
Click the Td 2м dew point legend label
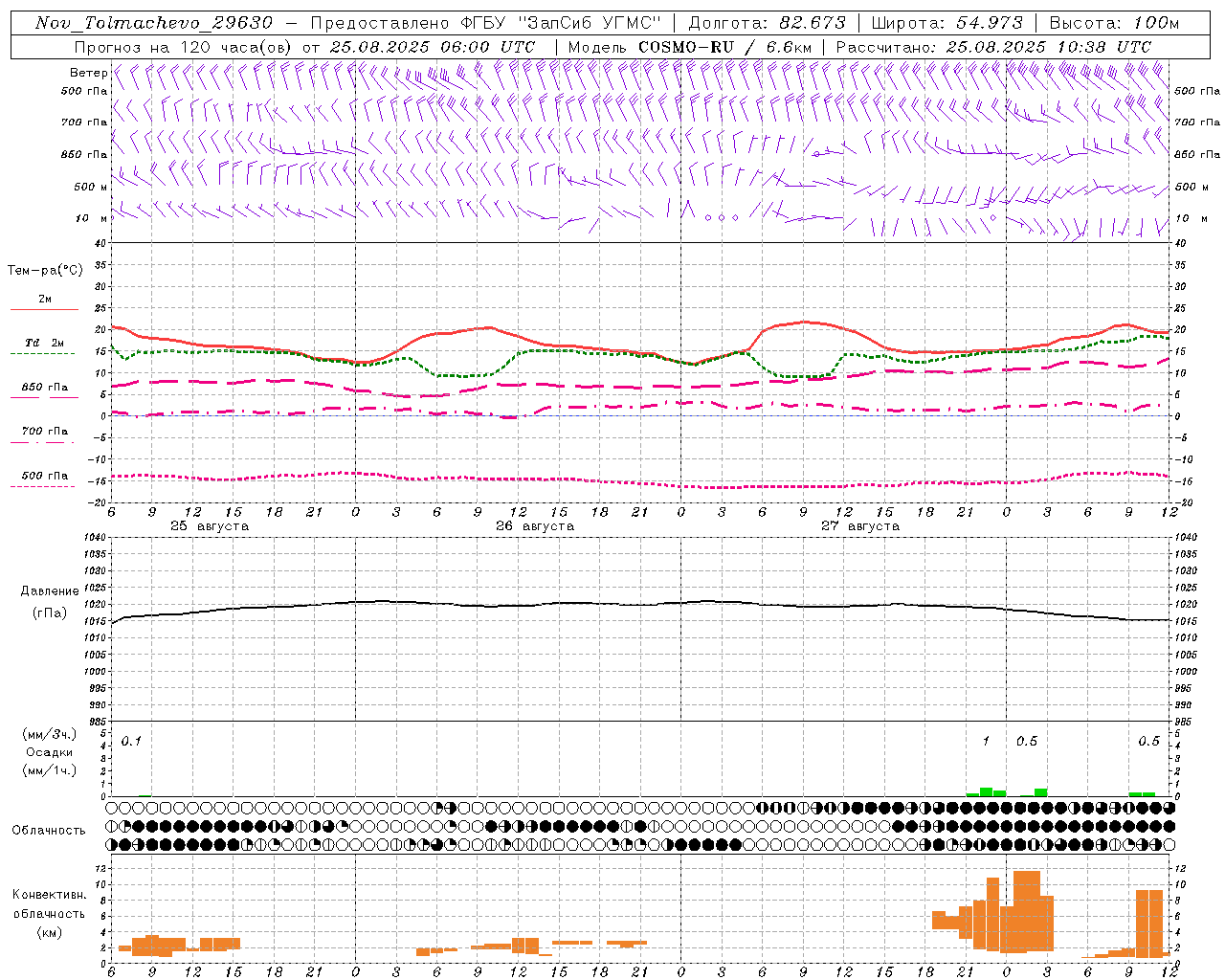(x=45, y=343)
